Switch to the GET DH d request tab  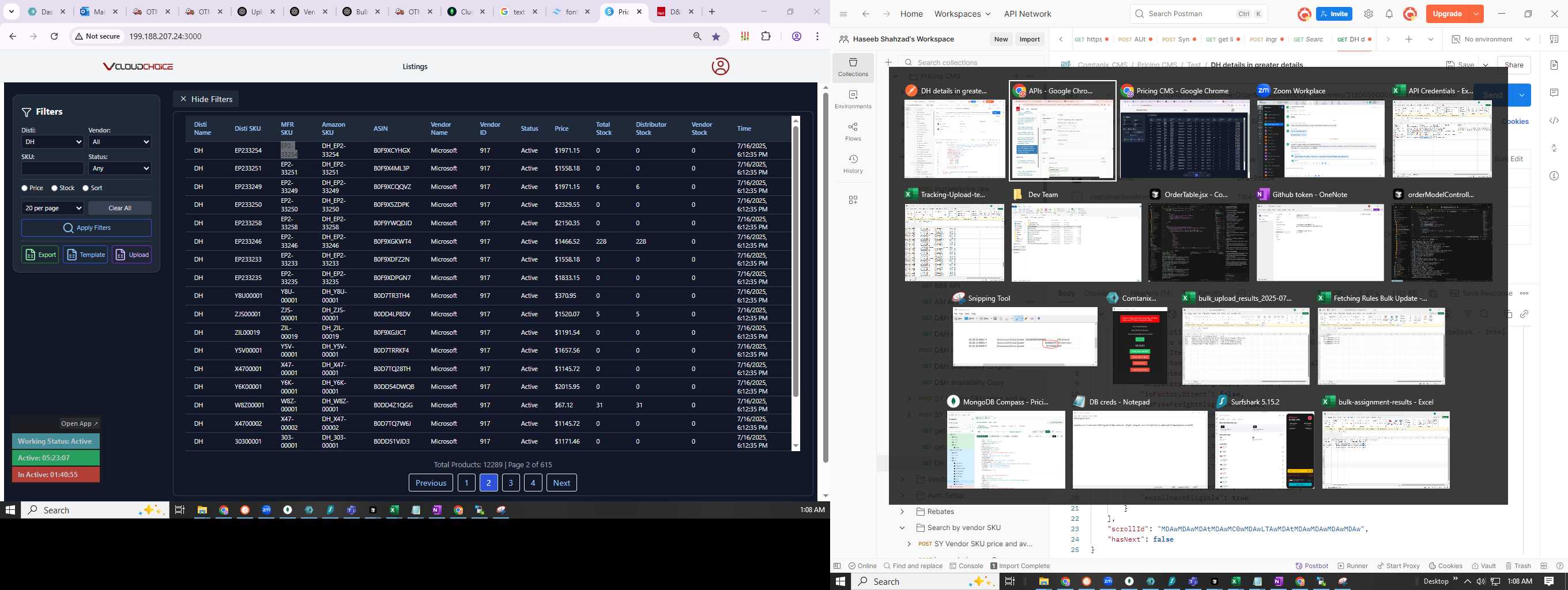1354,39
